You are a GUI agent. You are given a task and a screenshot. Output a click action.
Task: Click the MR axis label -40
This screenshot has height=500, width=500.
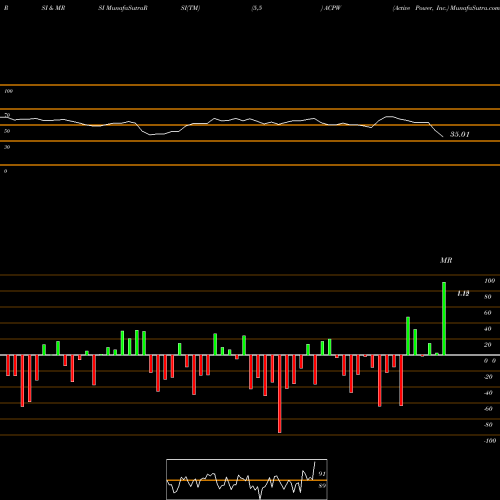[488, 393]
